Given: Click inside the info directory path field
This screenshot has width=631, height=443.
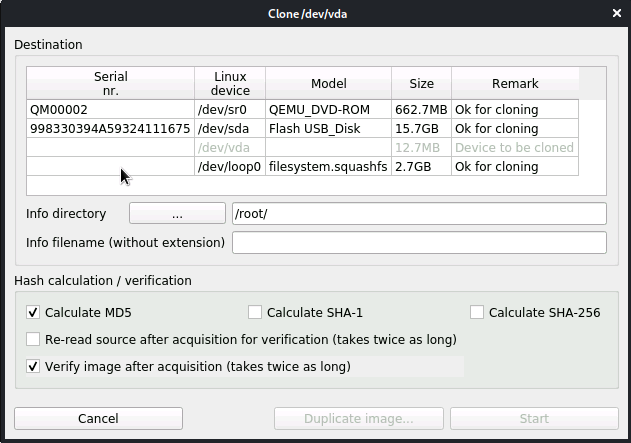Looking at the screenshot, I should (418, 214).
